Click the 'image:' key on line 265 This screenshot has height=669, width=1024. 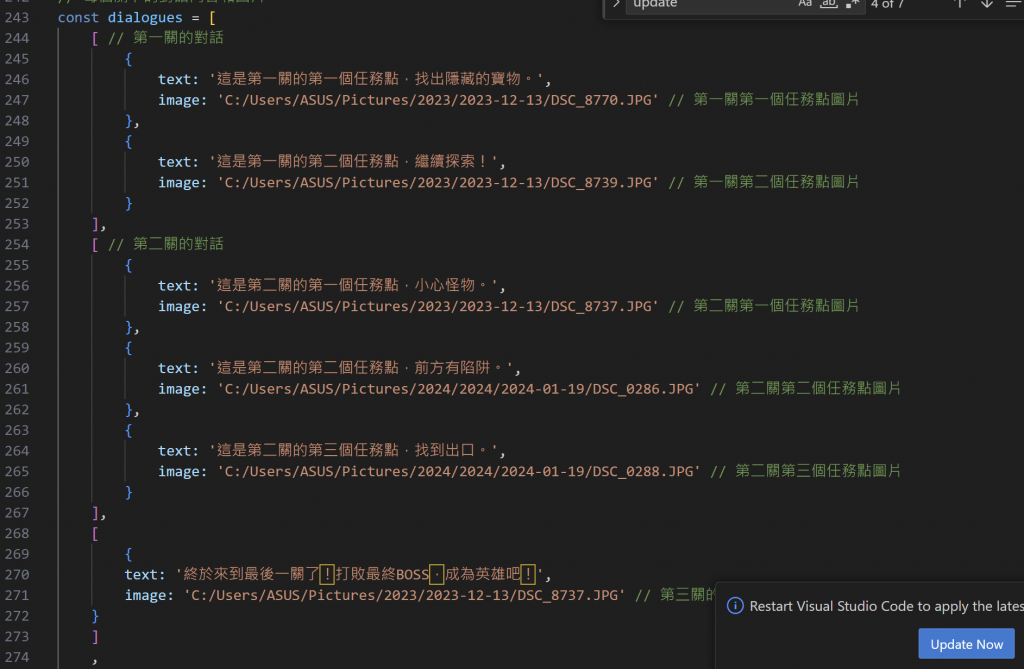coord(182,472)
